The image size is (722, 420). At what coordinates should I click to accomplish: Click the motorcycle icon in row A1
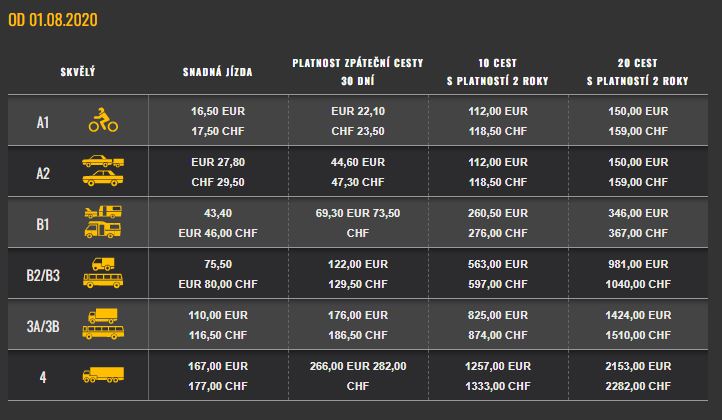(104, 121)
